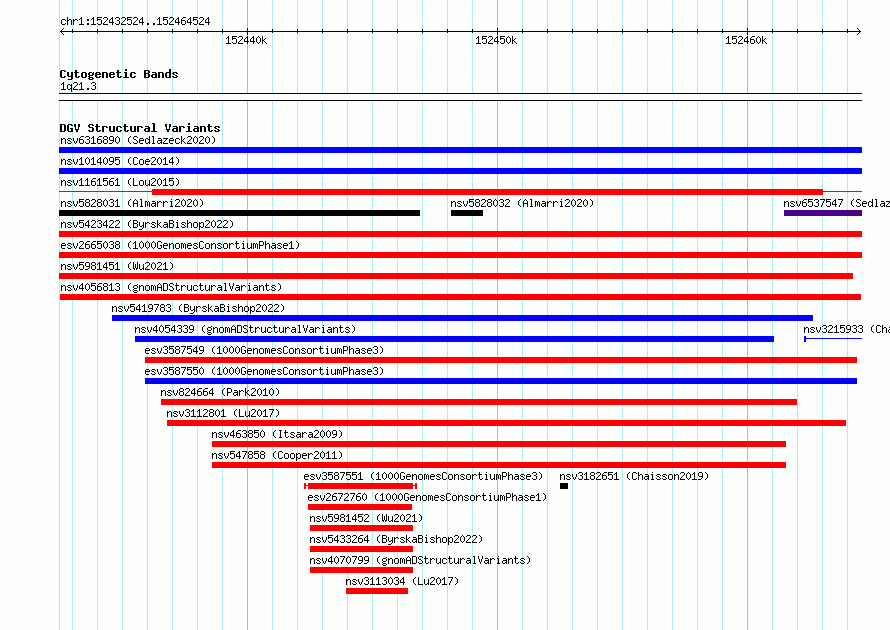Open esv2672760 (1000GenomesConsortiumPhase1) label
This screenshot has height=630, width=890.
(x=427, y=497)
